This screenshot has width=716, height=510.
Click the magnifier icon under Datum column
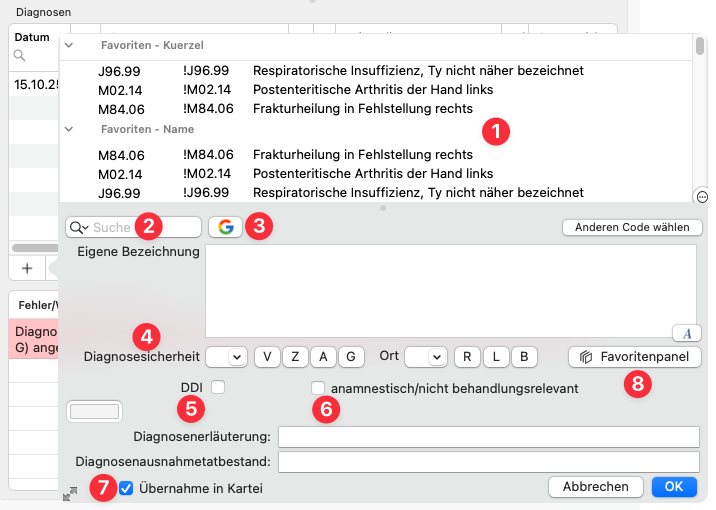tap(19, 56)
